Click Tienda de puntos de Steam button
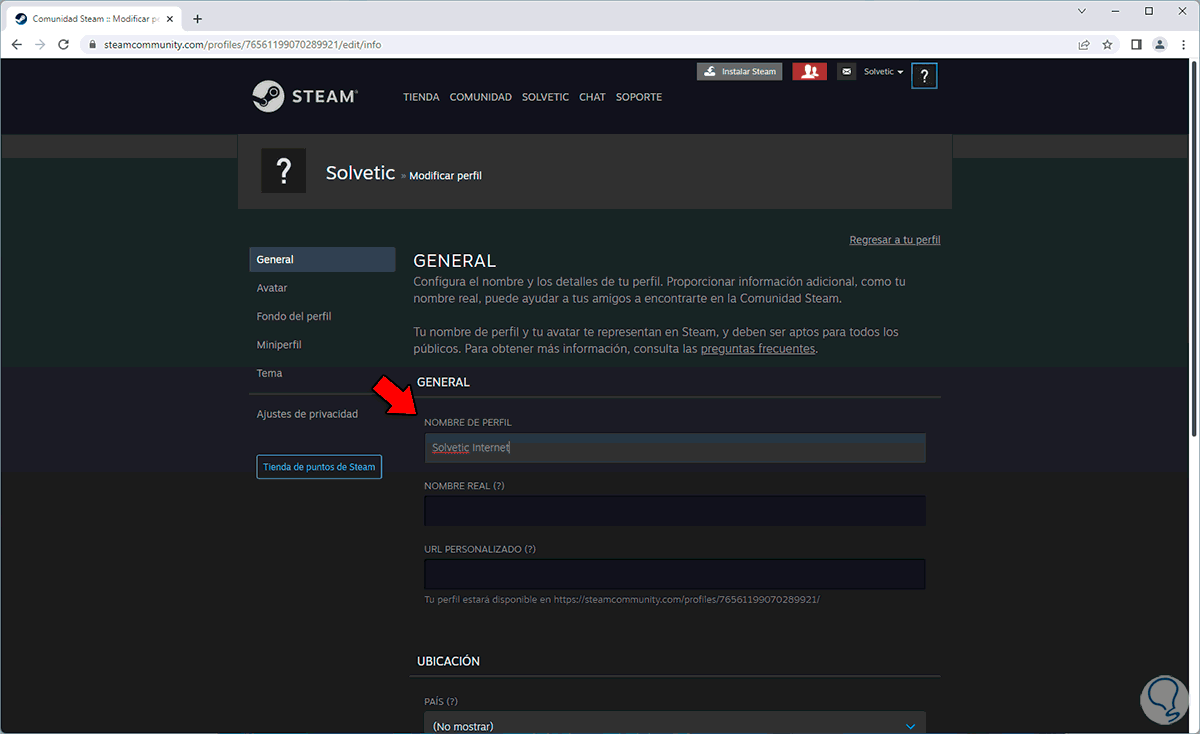1200x734 pixels. pyautogui.click(x=319, y=467)
